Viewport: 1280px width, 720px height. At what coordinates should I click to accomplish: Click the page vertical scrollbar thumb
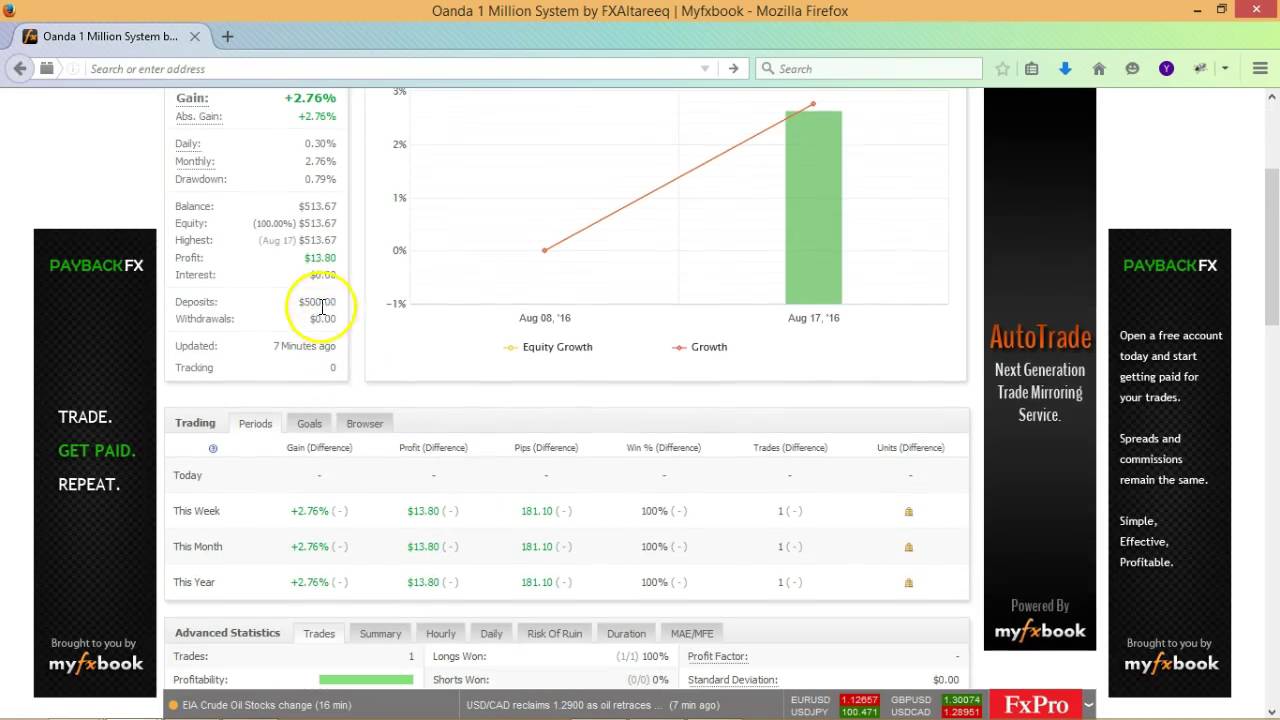point(1272,247)
